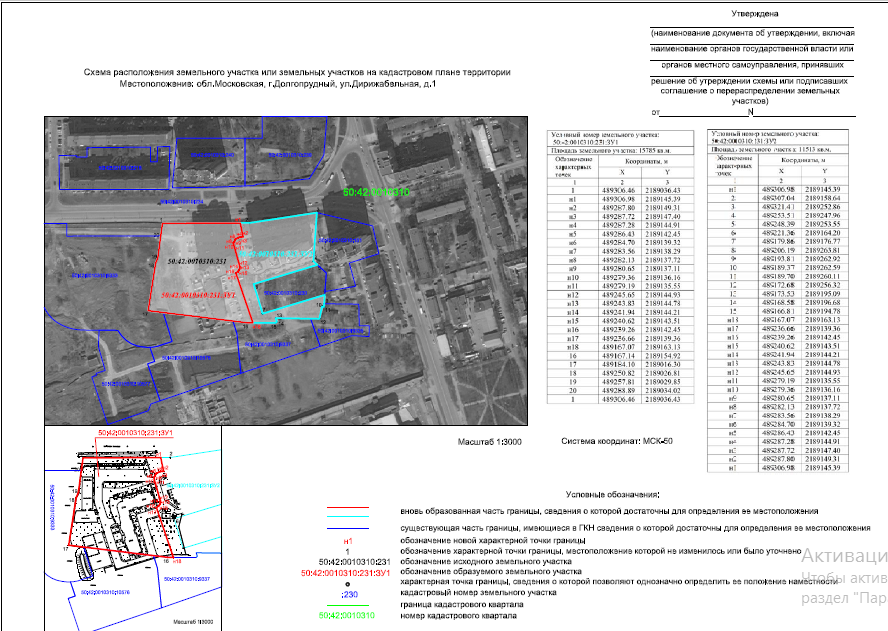Click the blue '50:42:0010310:10576' label in inset plan
This screenshot has width=888, height=631.
(x=105, y=592)
